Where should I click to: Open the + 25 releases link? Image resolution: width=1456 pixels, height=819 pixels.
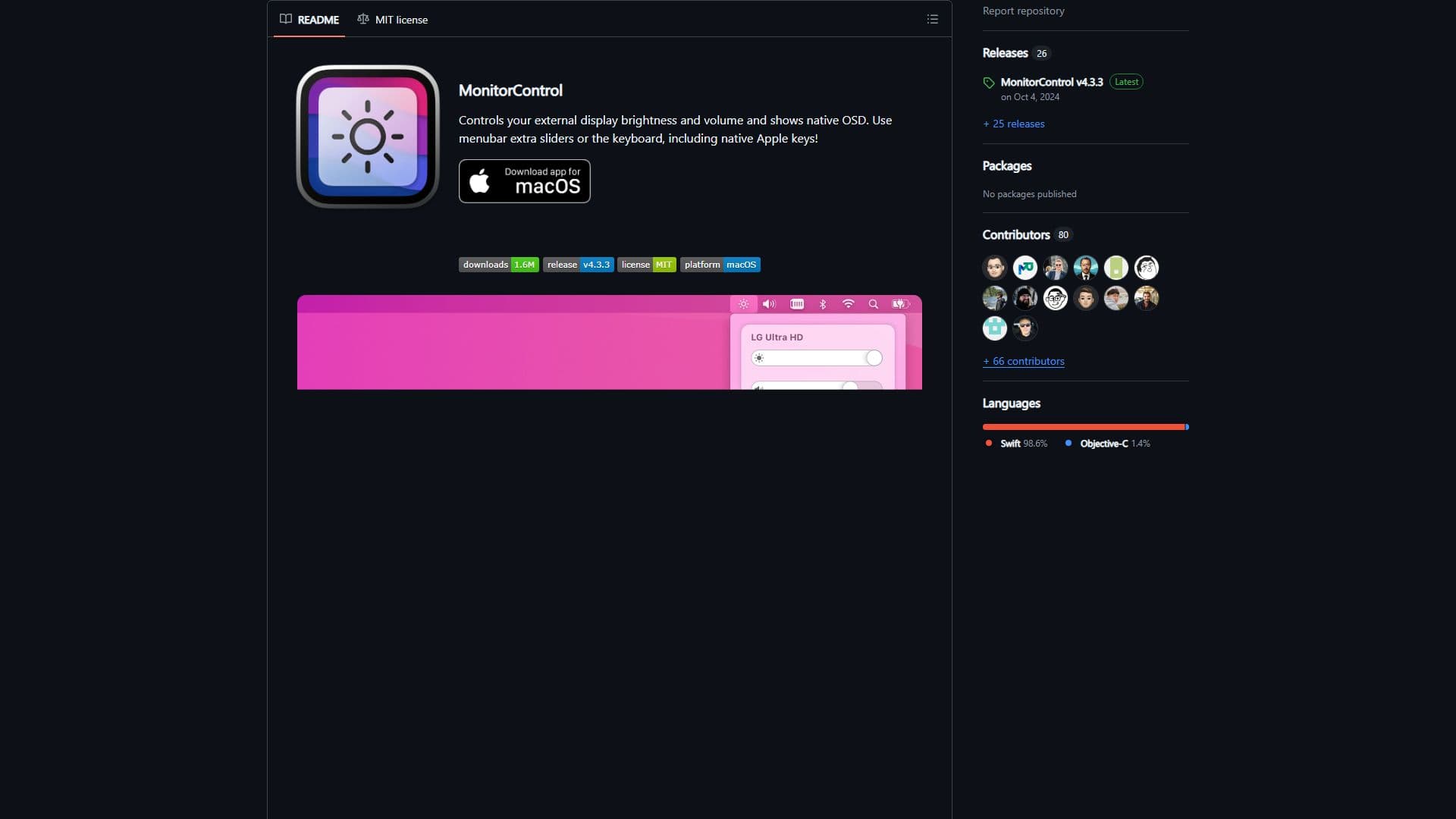[1013, 124]
